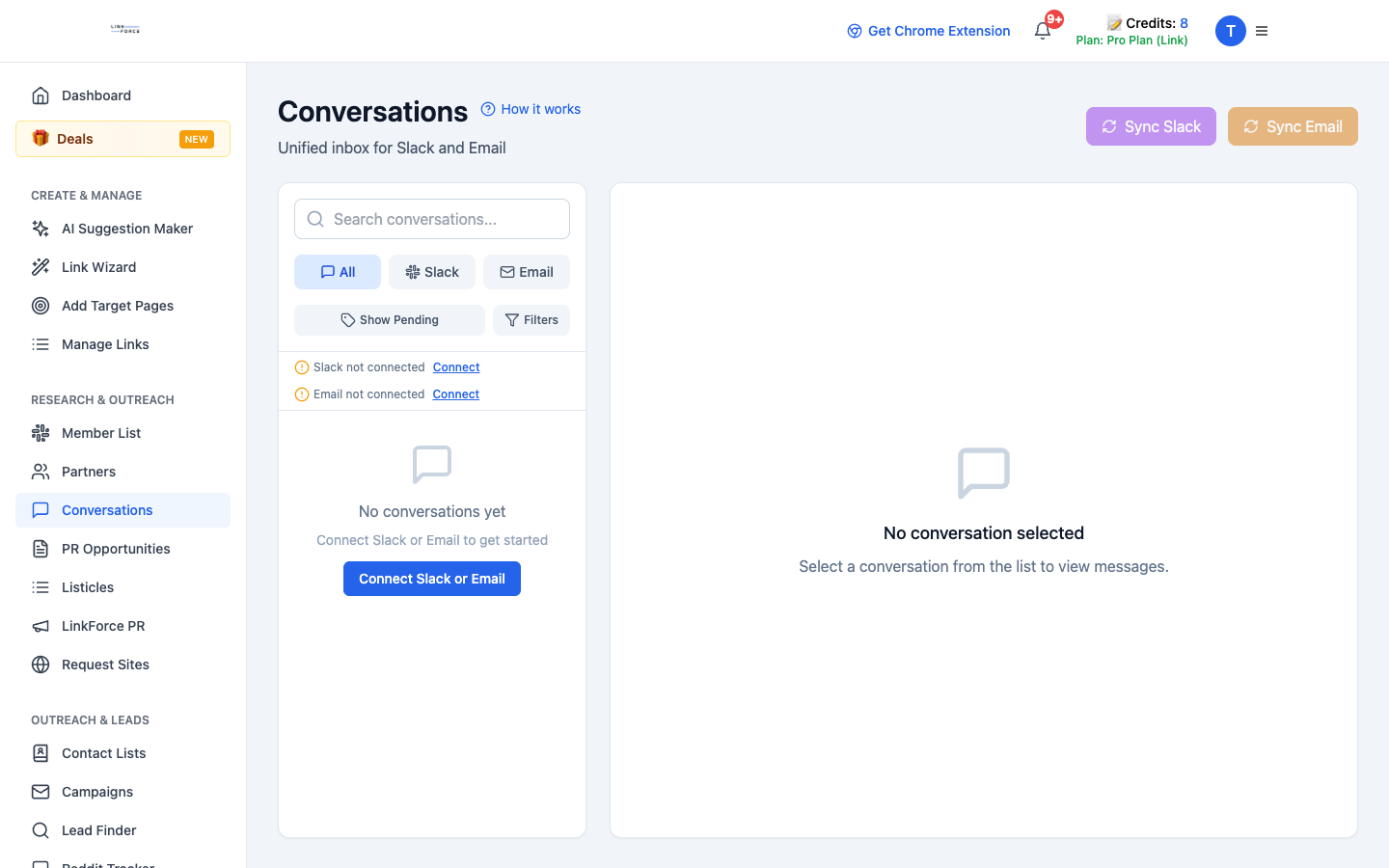Go to Listicles
This screenshot has width=1389, height=868.
pyautogui.click(x=123, y=587)
